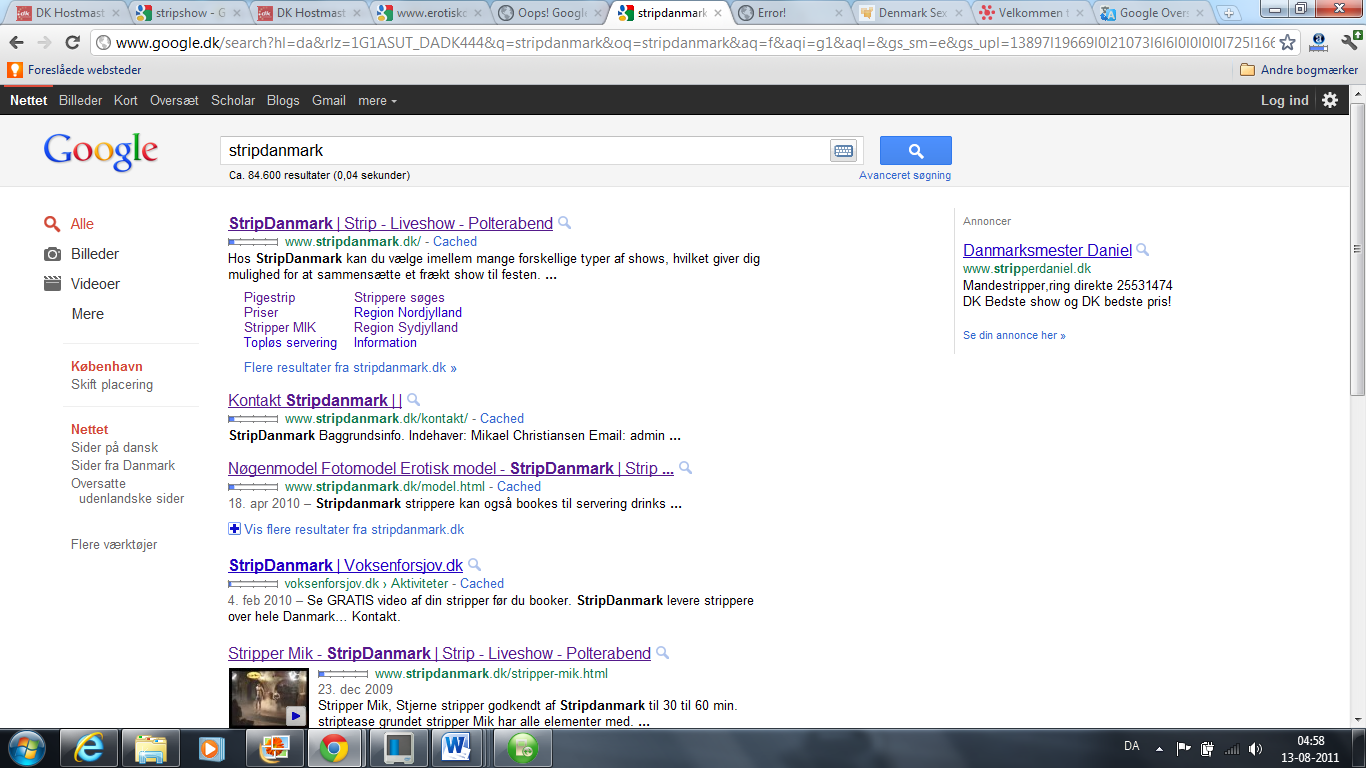1366x768 pixels.
Task: Switch to 'Oops! Google' browser tab
Action: 548,13
